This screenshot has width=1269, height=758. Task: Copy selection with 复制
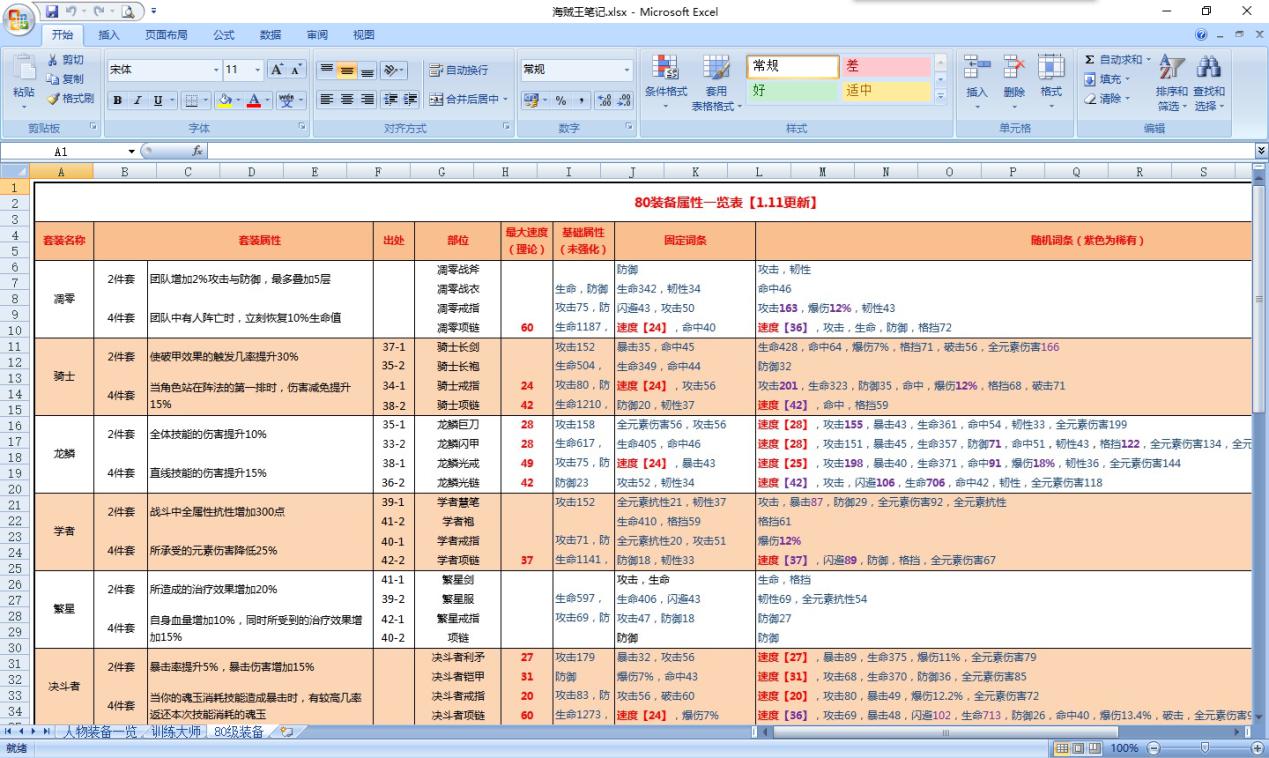[x=68, y=79]
